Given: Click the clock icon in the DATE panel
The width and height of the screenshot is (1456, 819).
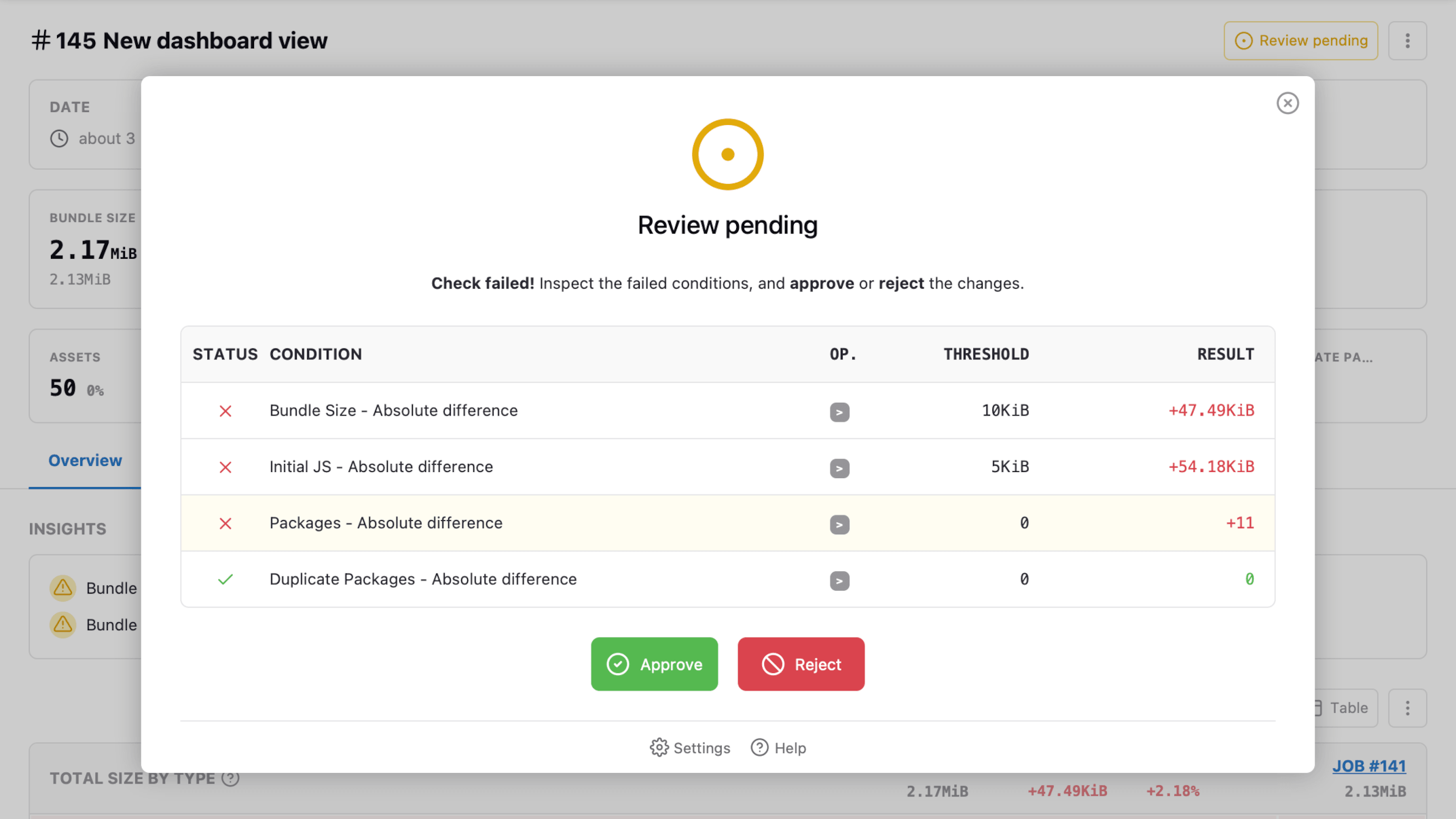Looking at the screenshot, I should [59, 138].
